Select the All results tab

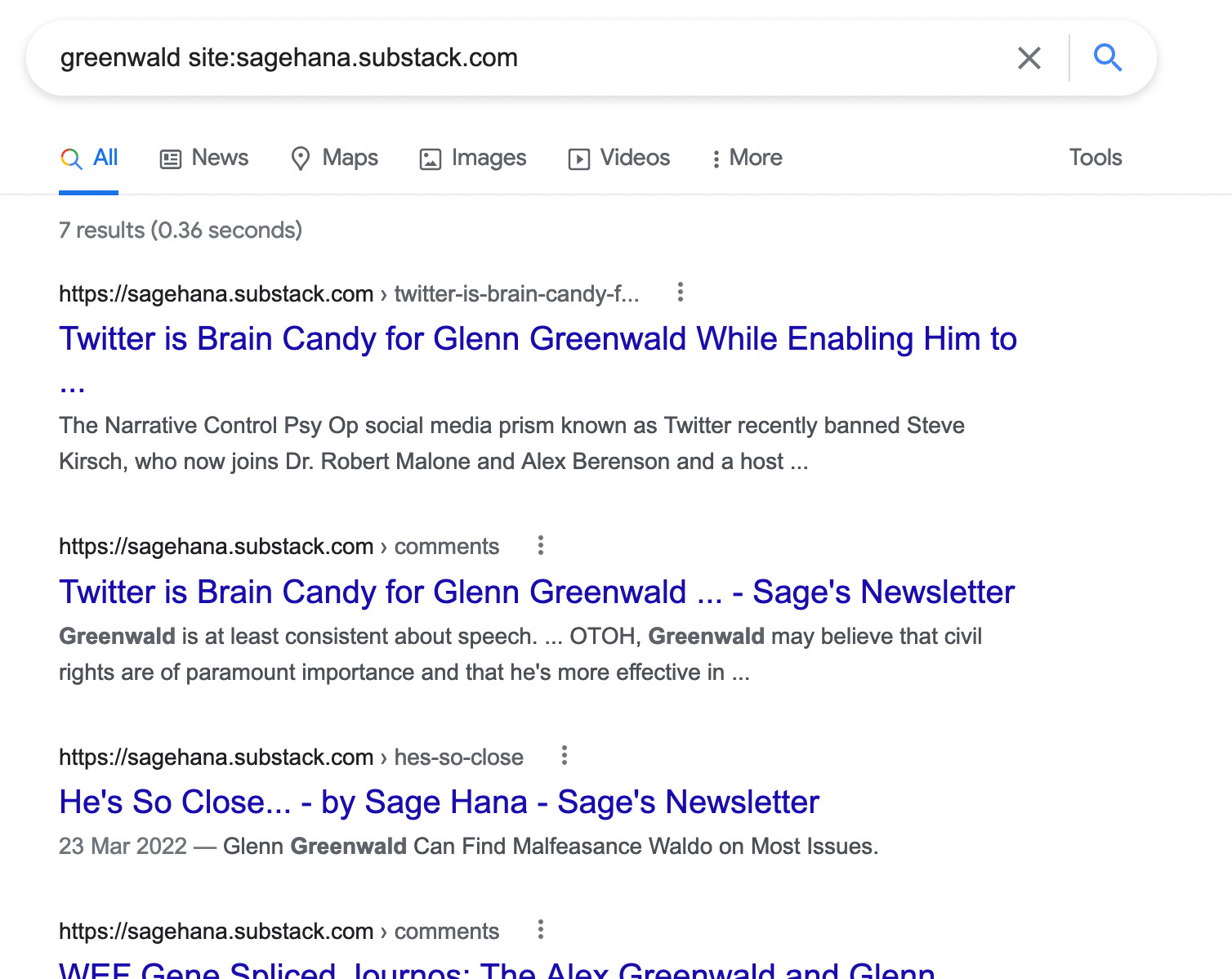(89, 158)
